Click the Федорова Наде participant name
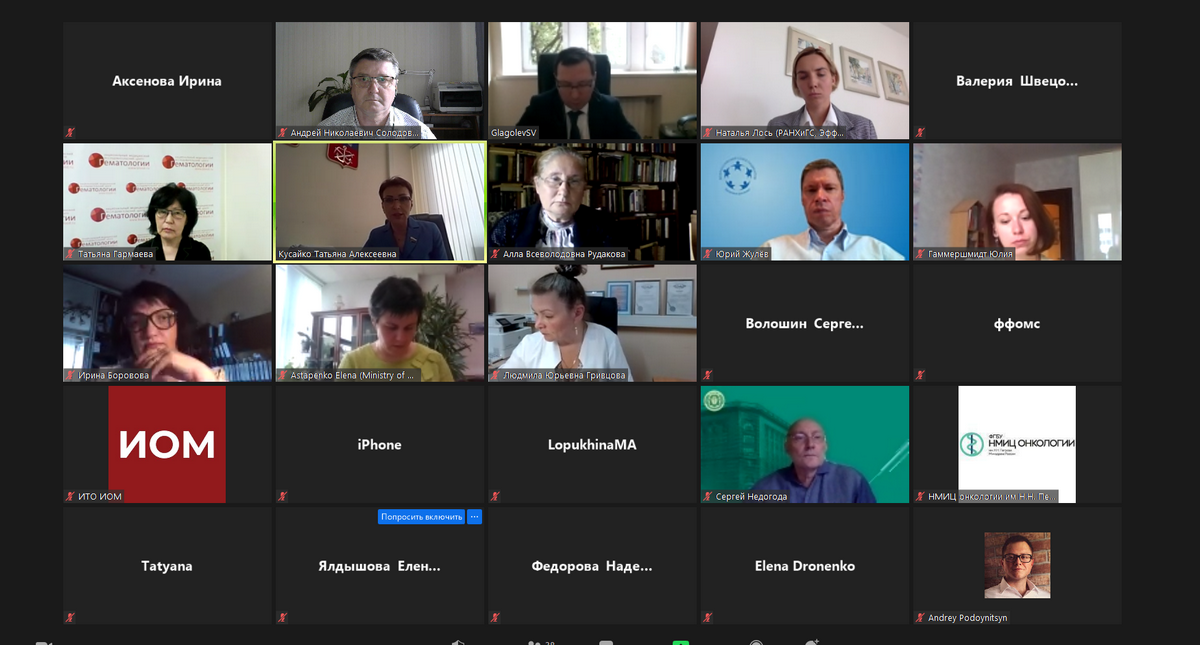The image size is (1200, 645). (592, 566)
